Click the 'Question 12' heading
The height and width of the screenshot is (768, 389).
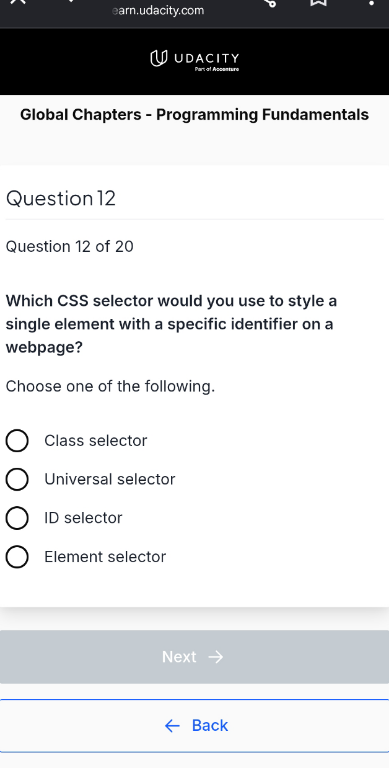61,198
